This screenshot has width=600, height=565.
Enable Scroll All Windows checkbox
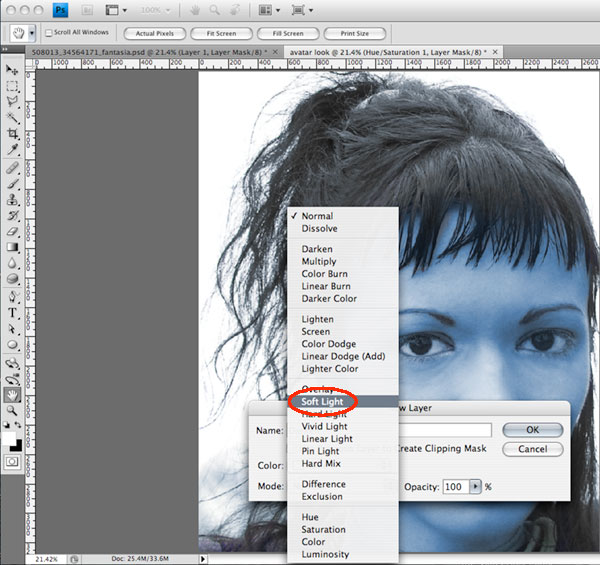click(49, 33)
